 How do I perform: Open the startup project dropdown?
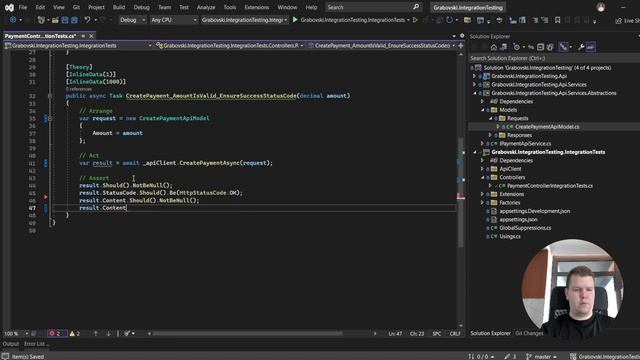pos(244,20)
